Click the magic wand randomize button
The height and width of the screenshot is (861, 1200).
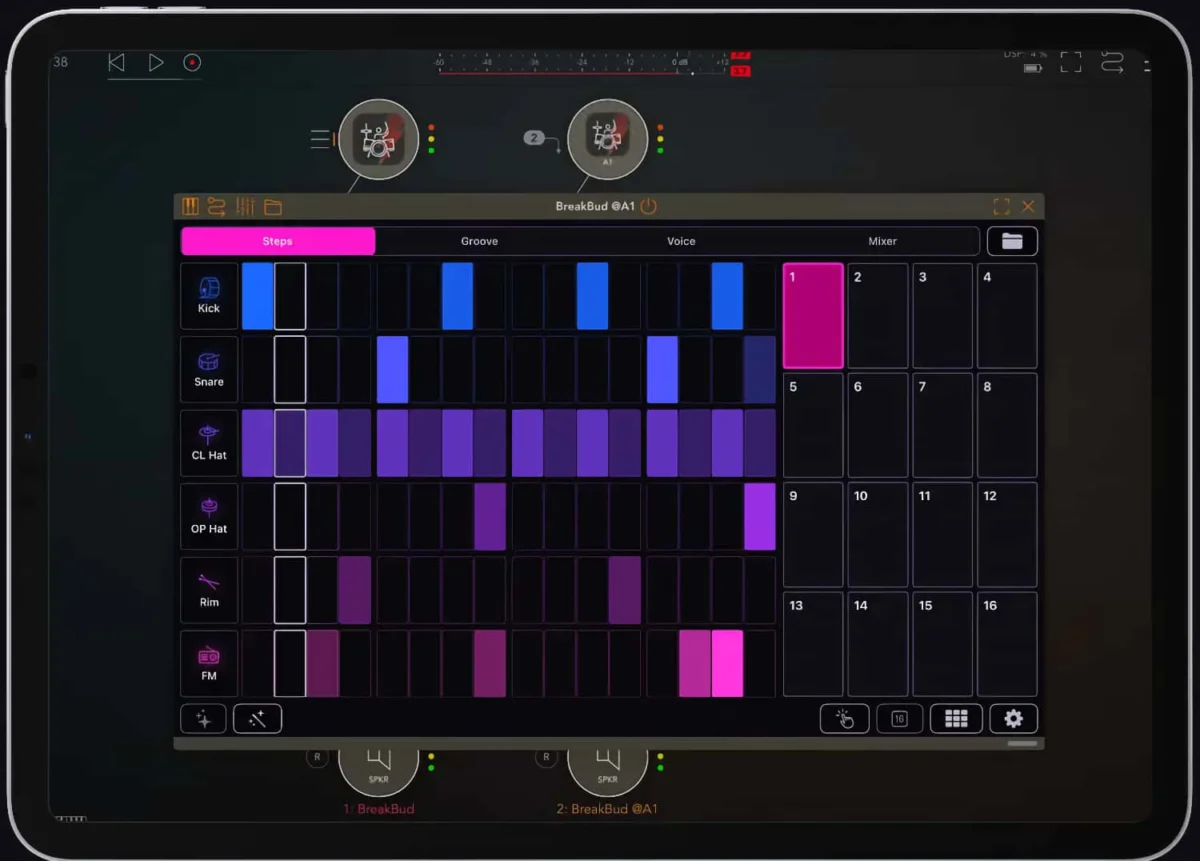click(x=257, y=719)
